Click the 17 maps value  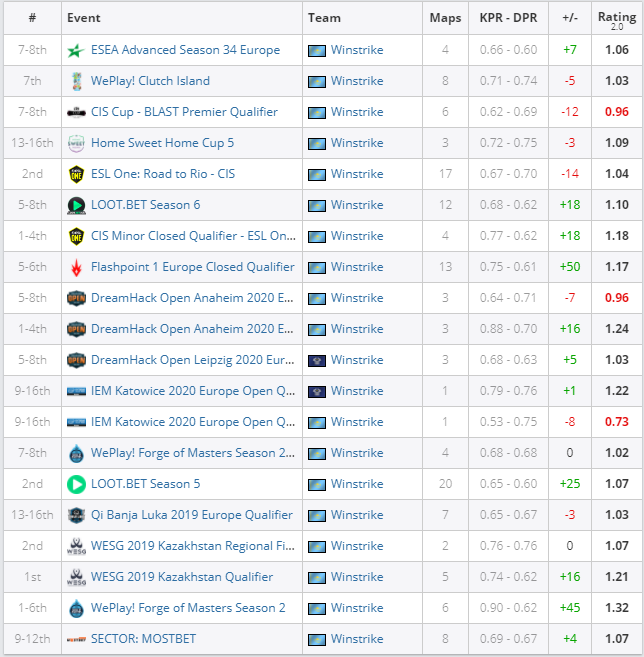click(x=445, y=174)
